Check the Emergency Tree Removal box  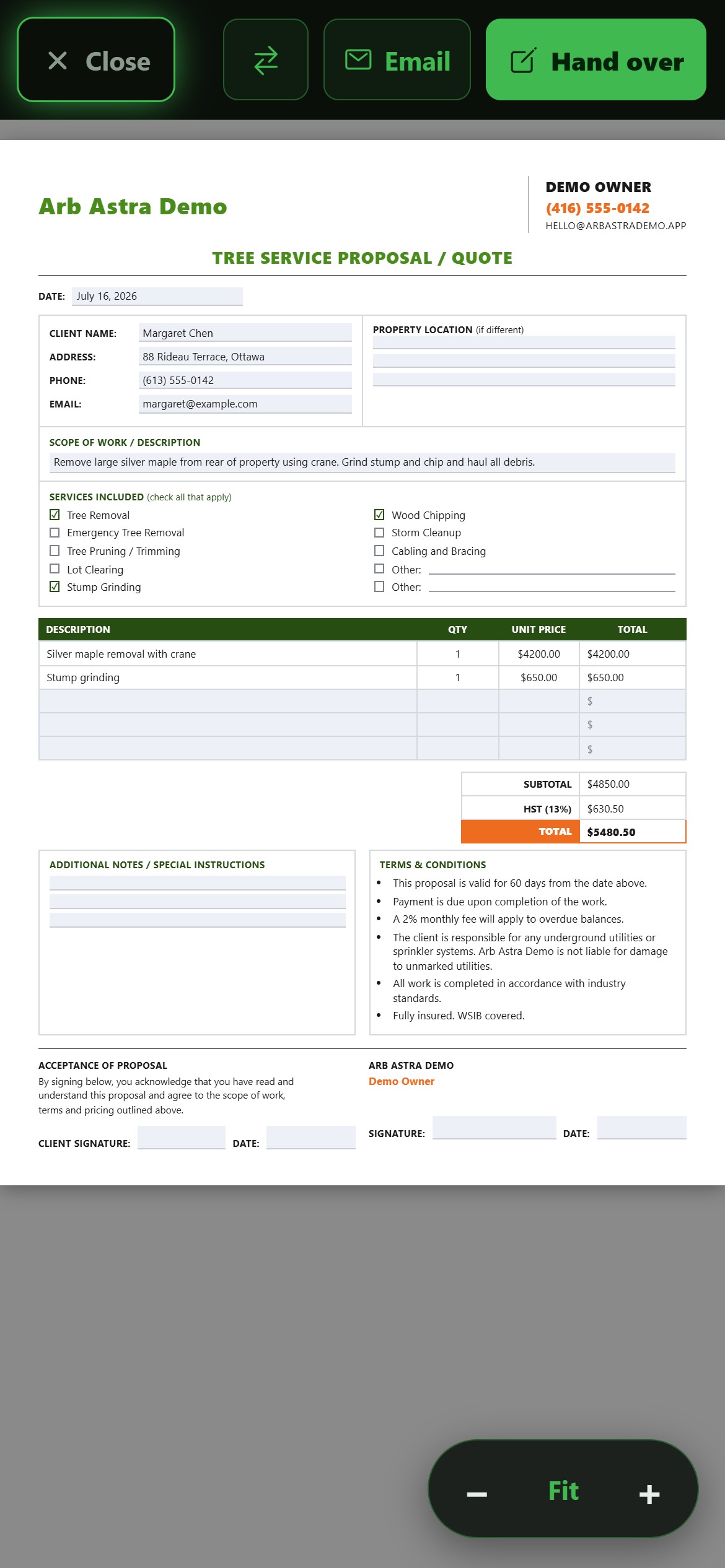(55, 533)
